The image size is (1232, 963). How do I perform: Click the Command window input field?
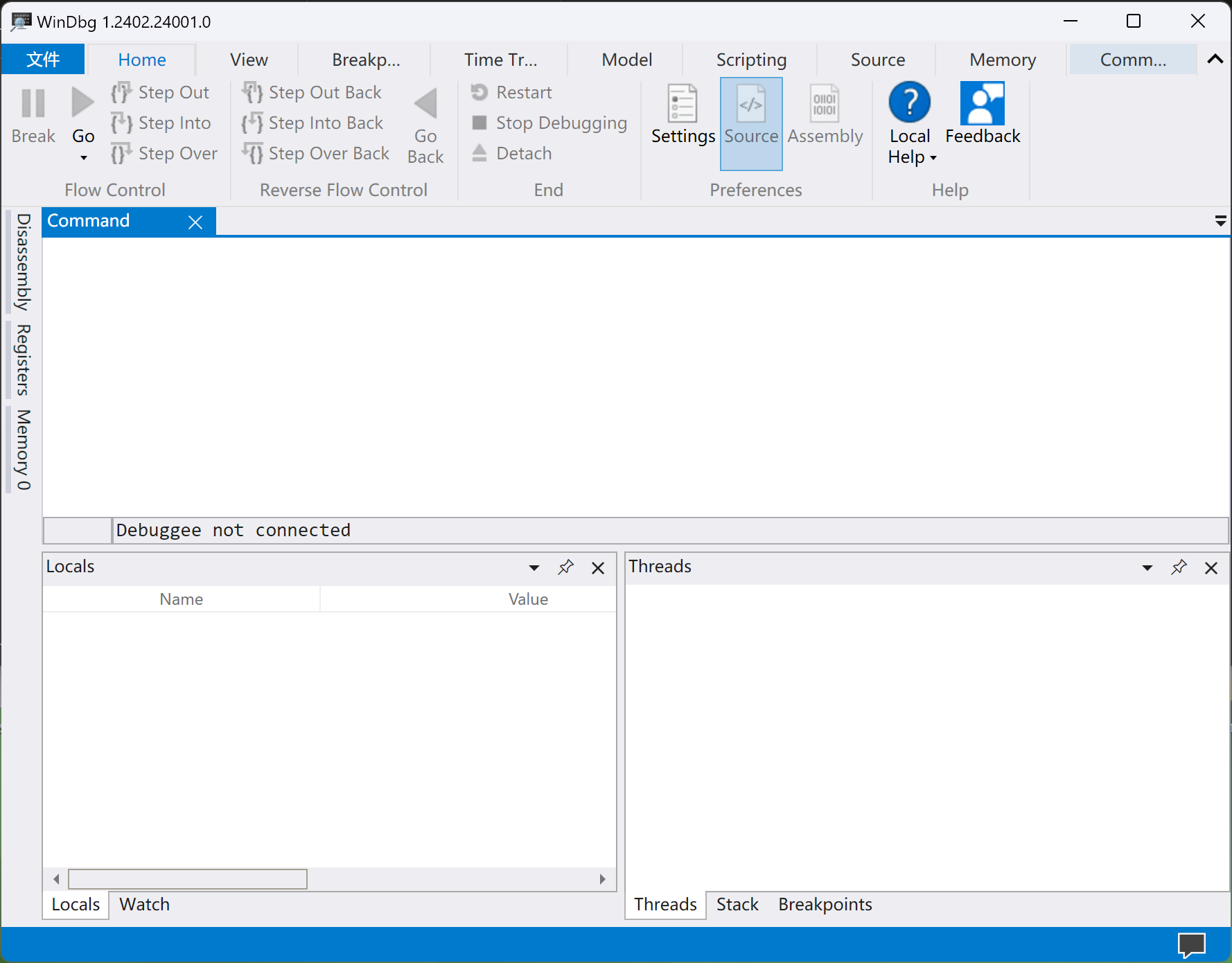coord(670,530)
